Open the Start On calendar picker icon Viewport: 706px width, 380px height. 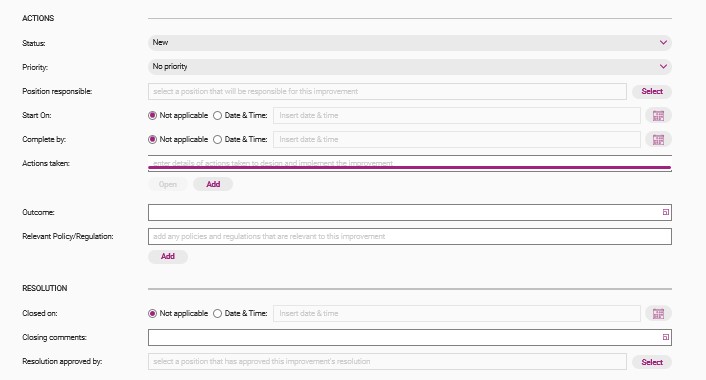point(658,116)
